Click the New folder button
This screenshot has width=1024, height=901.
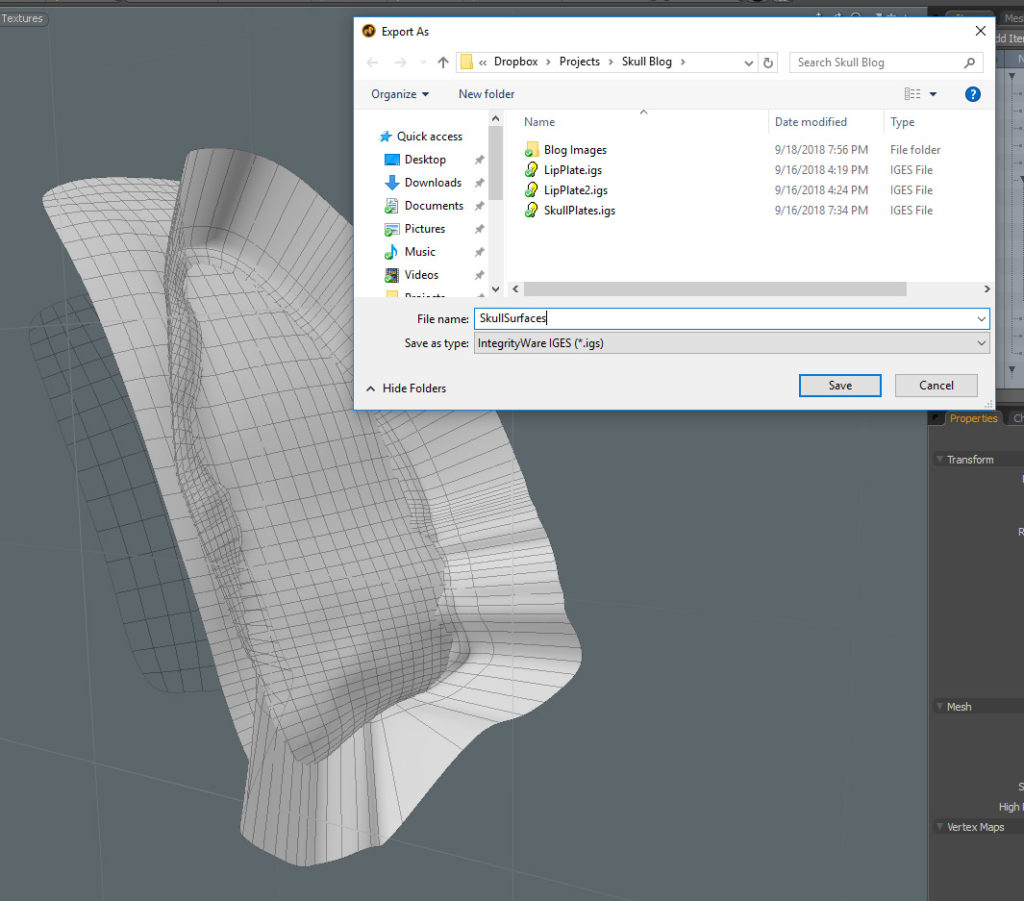click(486, 94)
